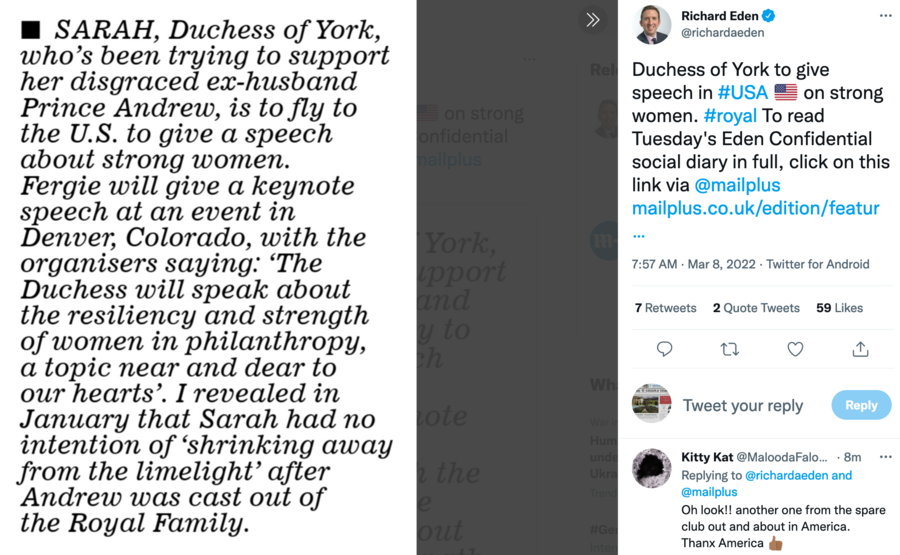Open more options menu on Richard Eden's tweet
This screenshot has width=900, height=555.
coord(885,16)
